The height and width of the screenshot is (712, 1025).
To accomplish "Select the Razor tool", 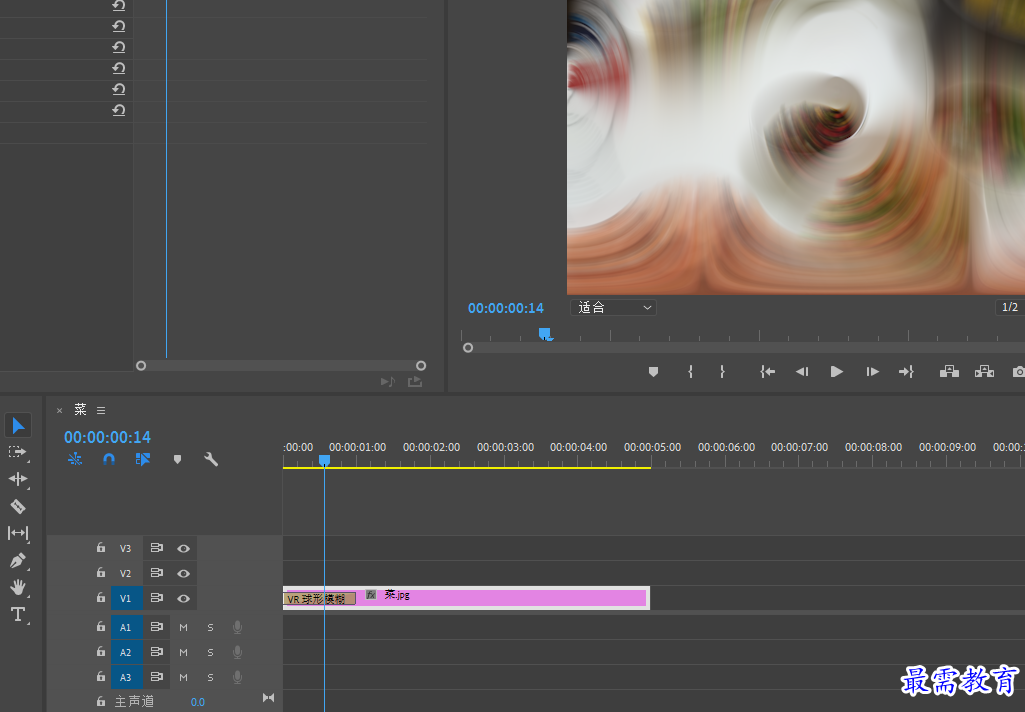I will [18, 506].
